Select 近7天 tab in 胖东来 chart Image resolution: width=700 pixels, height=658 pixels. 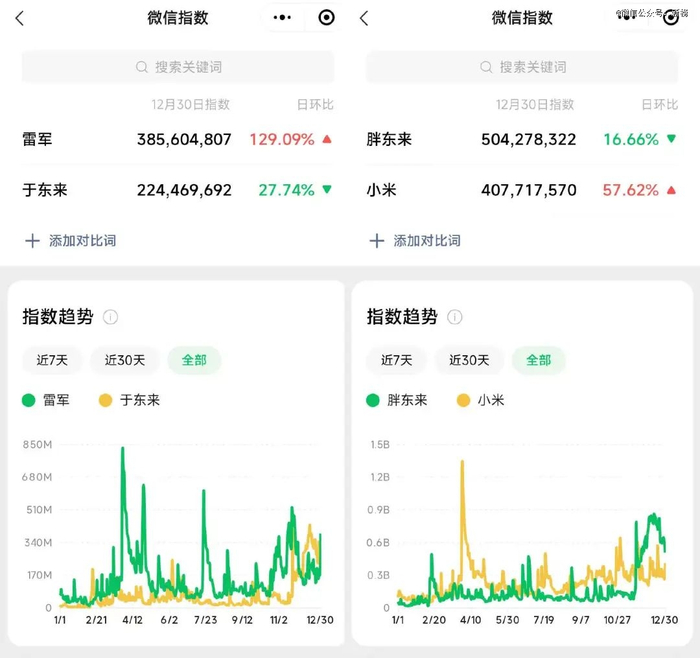pos(396,360)
